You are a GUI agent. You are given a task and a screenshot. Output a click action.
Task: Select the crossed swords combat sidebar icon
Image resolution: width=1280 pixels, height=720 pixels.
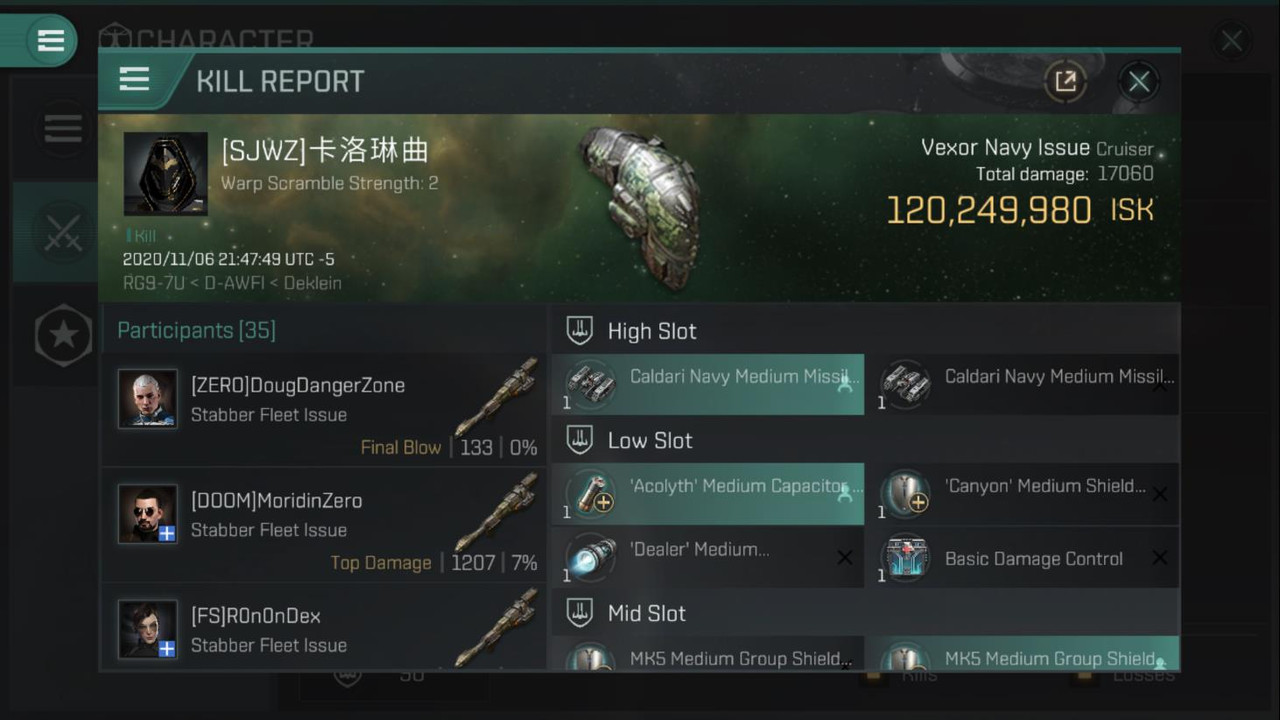[63, 233]
